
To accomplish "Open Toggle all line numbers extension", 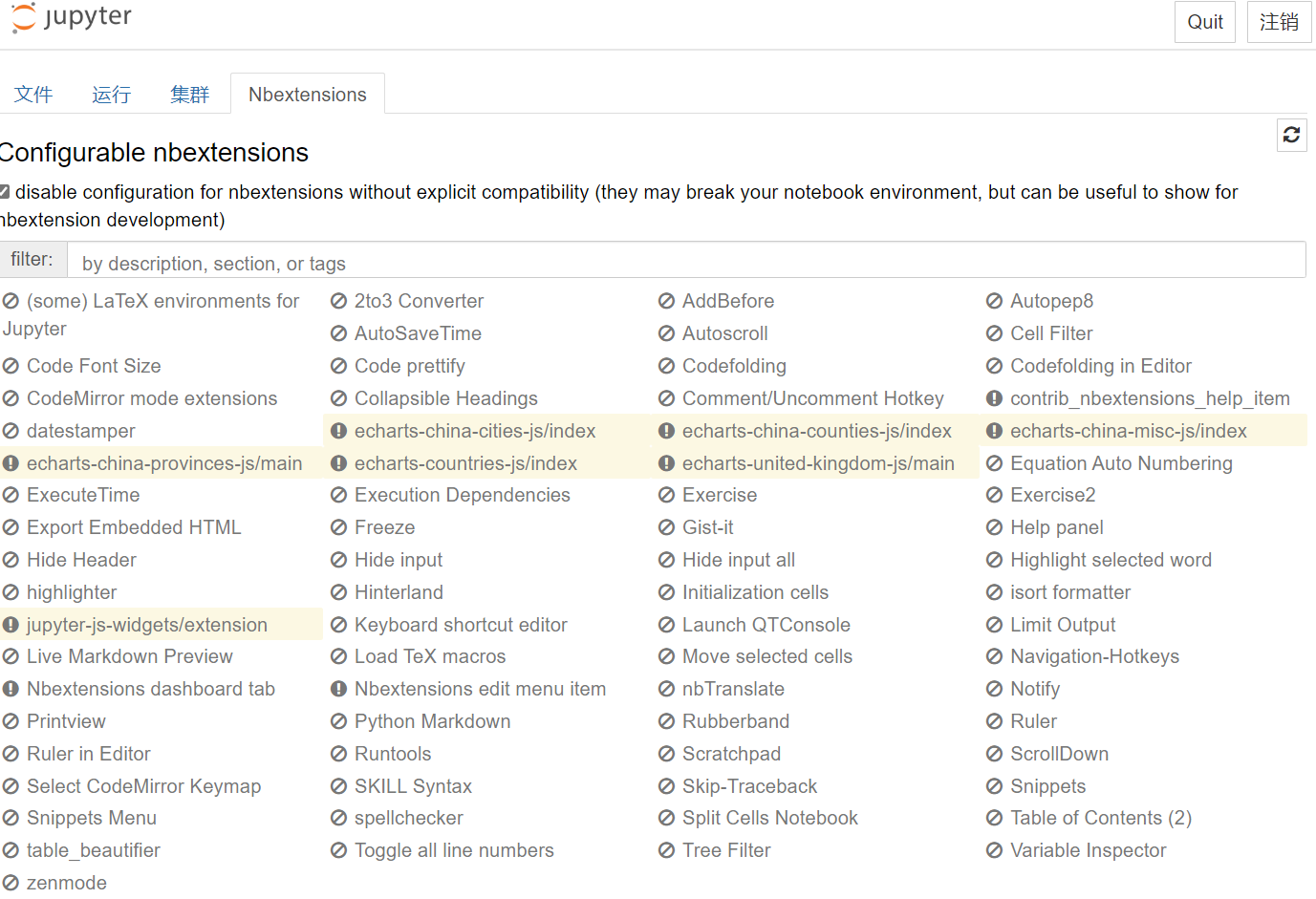I will 454,850.
